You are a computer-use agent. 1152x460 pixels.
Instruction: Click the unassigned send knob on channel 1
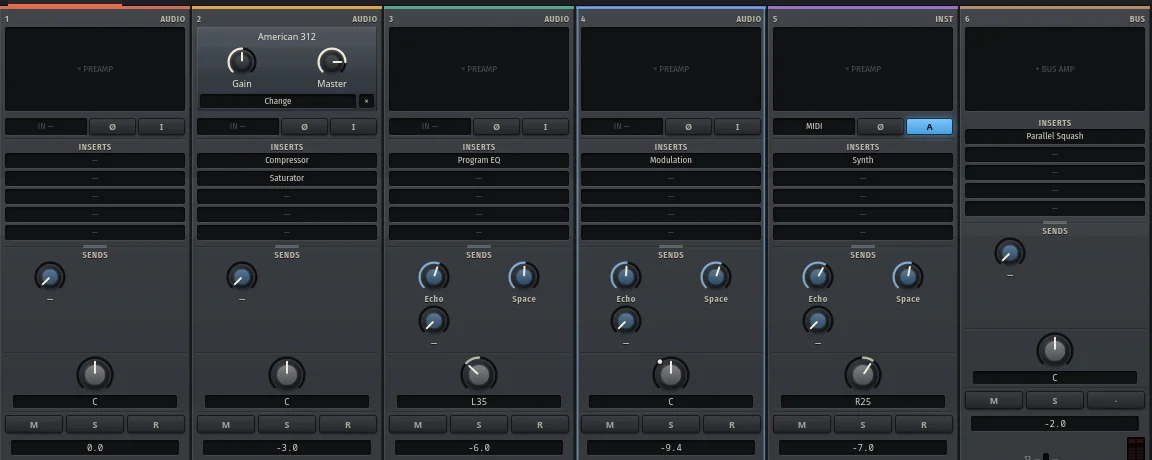pyautogui.click(x=50, y=277)
